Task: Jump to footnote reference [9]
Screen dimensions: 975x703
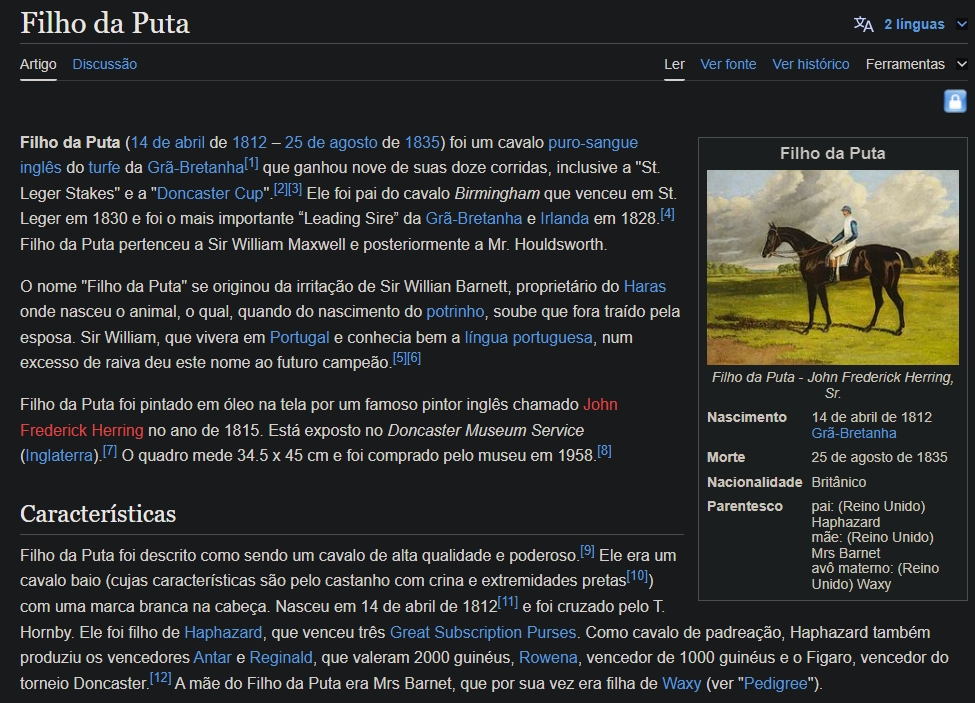Action: coord(588,551)
